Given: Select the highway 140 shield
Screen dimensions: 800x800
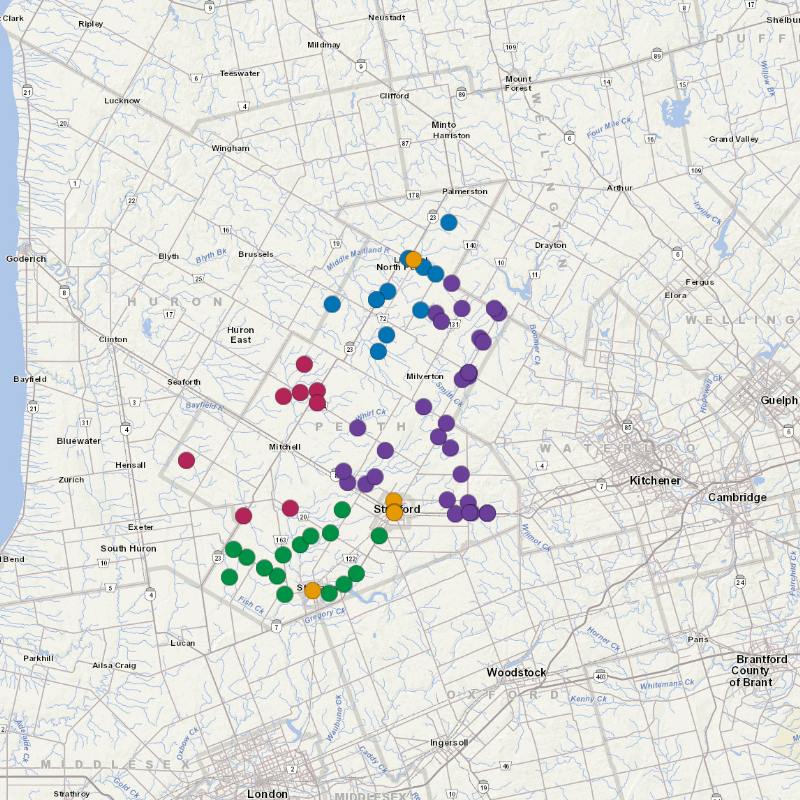Looking at the screenshot, I should click(x=470, y=245).
